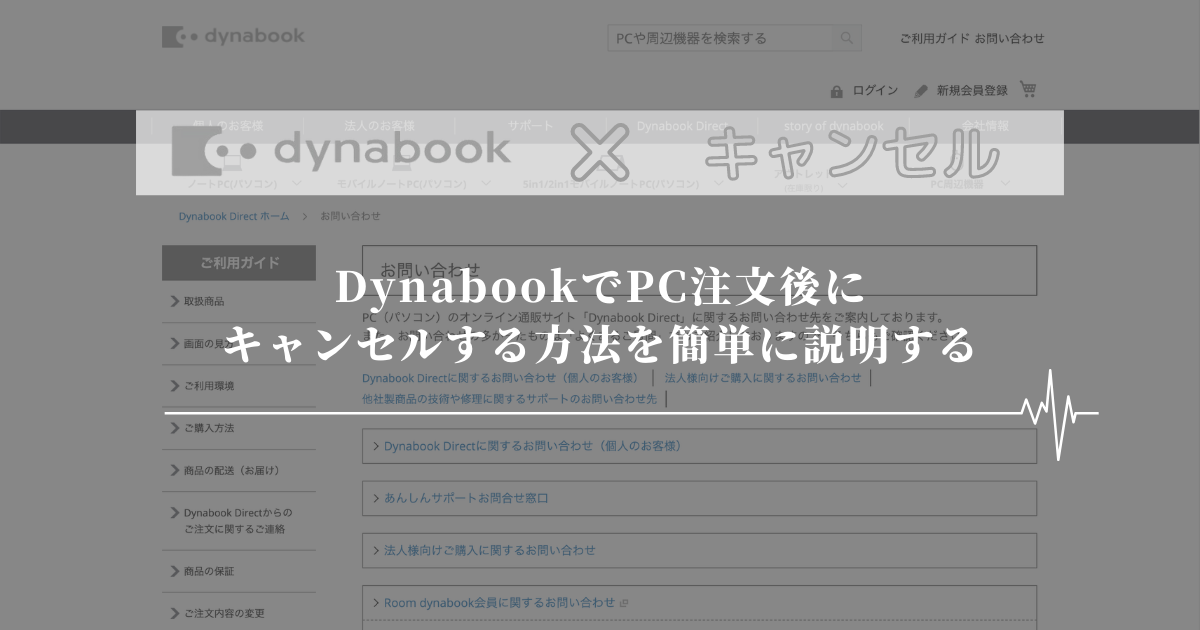Focus the PCや周辺機器を検索する search field
Image resolution: width=1200 pixels, height=630 pixels.
tap(720, 39)
